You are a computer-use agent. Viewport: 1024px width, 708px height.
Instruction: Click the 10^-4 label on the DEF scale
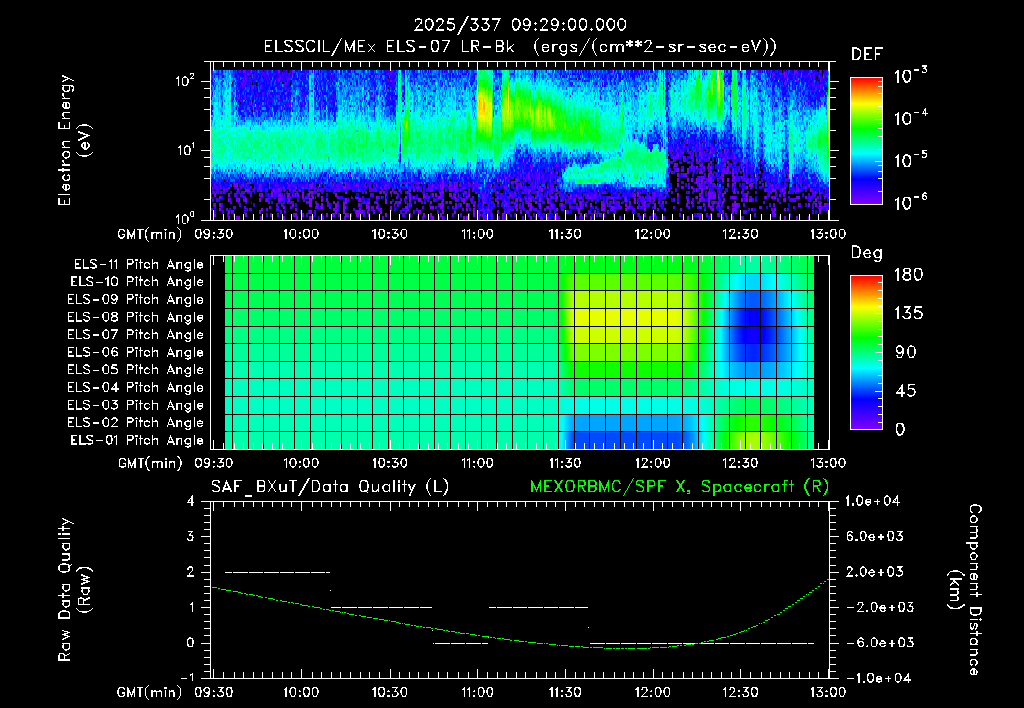[910, 118]
